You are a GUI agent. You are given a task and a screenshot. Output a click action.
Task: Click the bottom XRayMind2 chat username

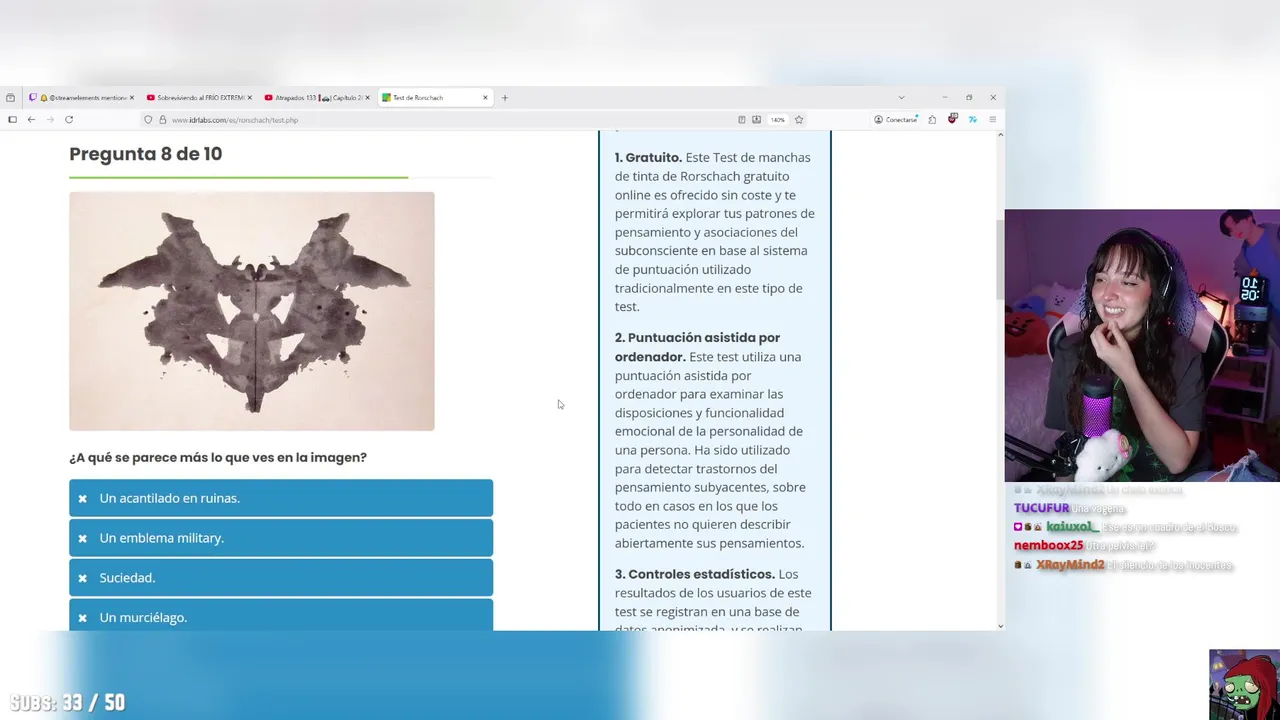1070,565
